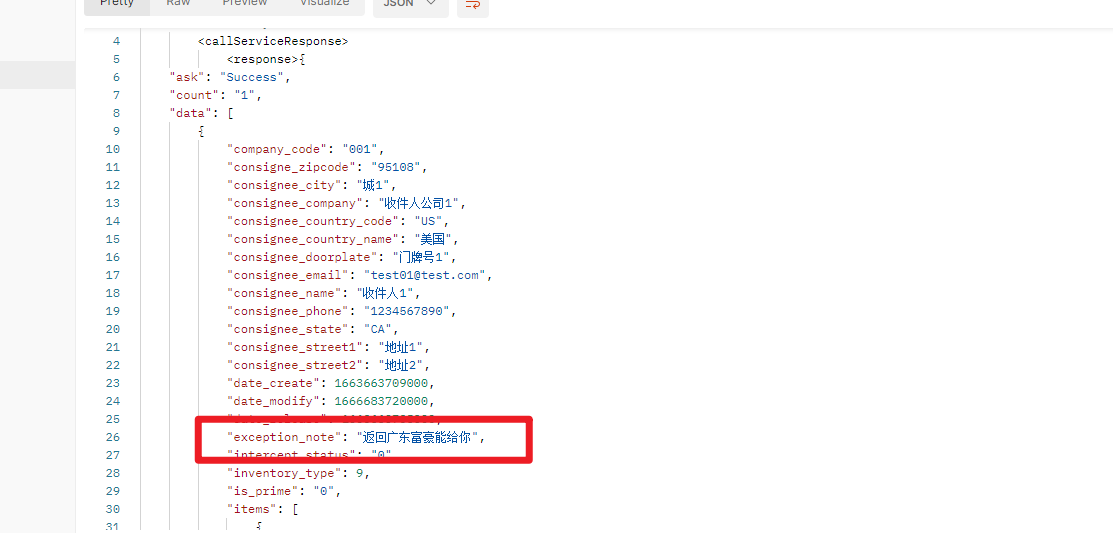Screen dimensions: 1113x533
Task: Click the "data": [ line
Action: point(201,113)
